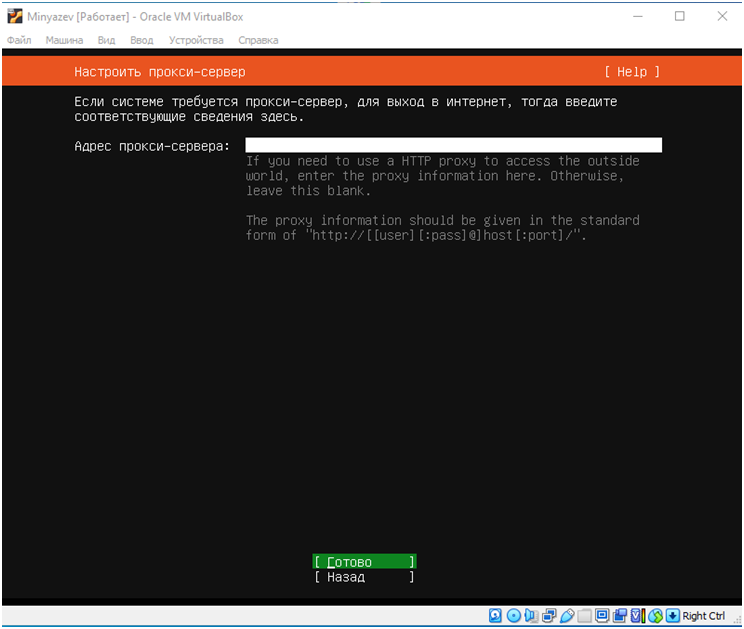Maximize the VirtualBox window
Screen dimensions: 744x629
tap(680, 17)
